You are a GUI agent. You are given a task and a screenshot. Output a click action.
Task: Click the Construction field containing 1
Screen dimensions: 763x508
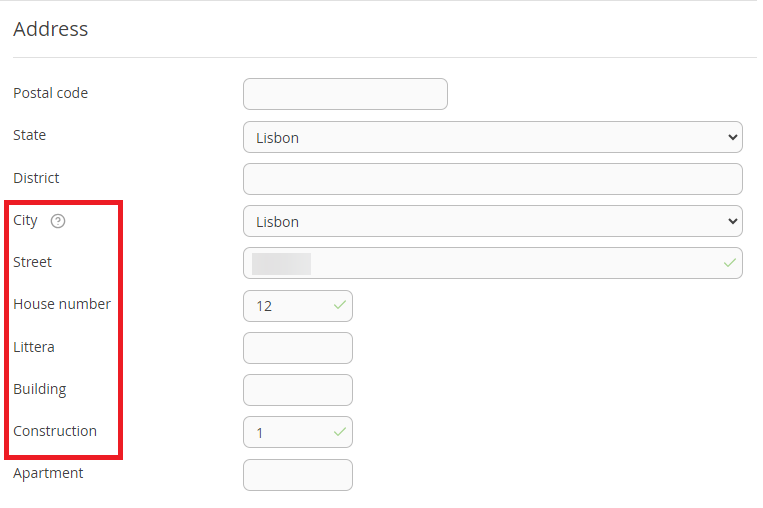[298, 432]
